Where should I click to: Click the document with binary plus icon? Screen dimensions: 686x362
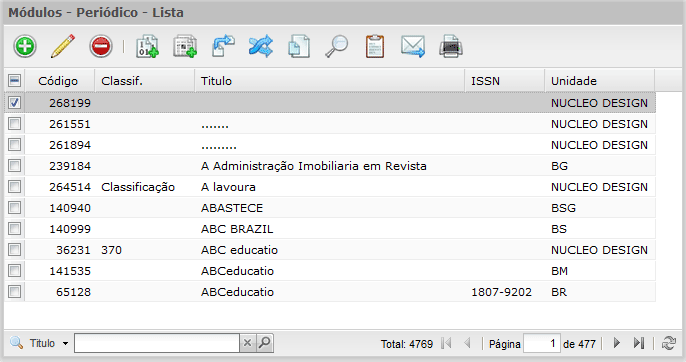pos(147,46)
